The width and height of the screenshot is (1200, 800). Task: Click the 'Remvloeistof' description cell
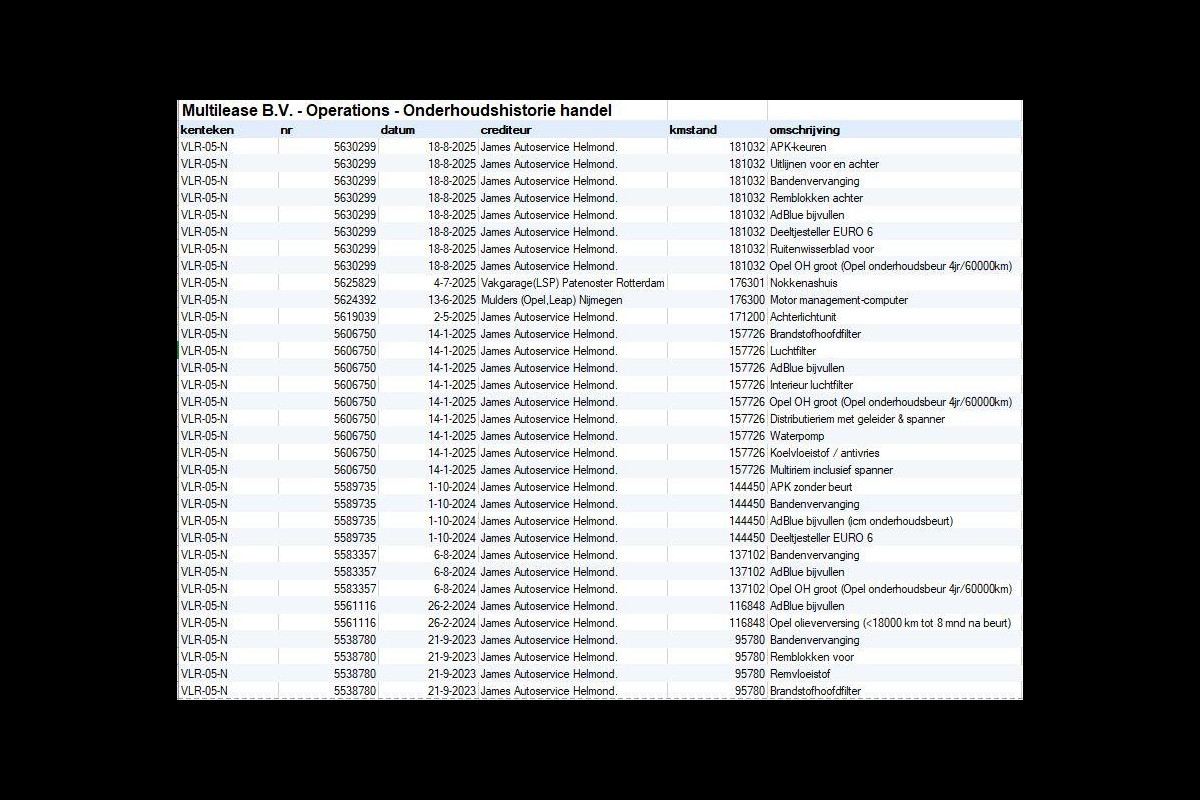pyautogui.click(x=800, y=674)
